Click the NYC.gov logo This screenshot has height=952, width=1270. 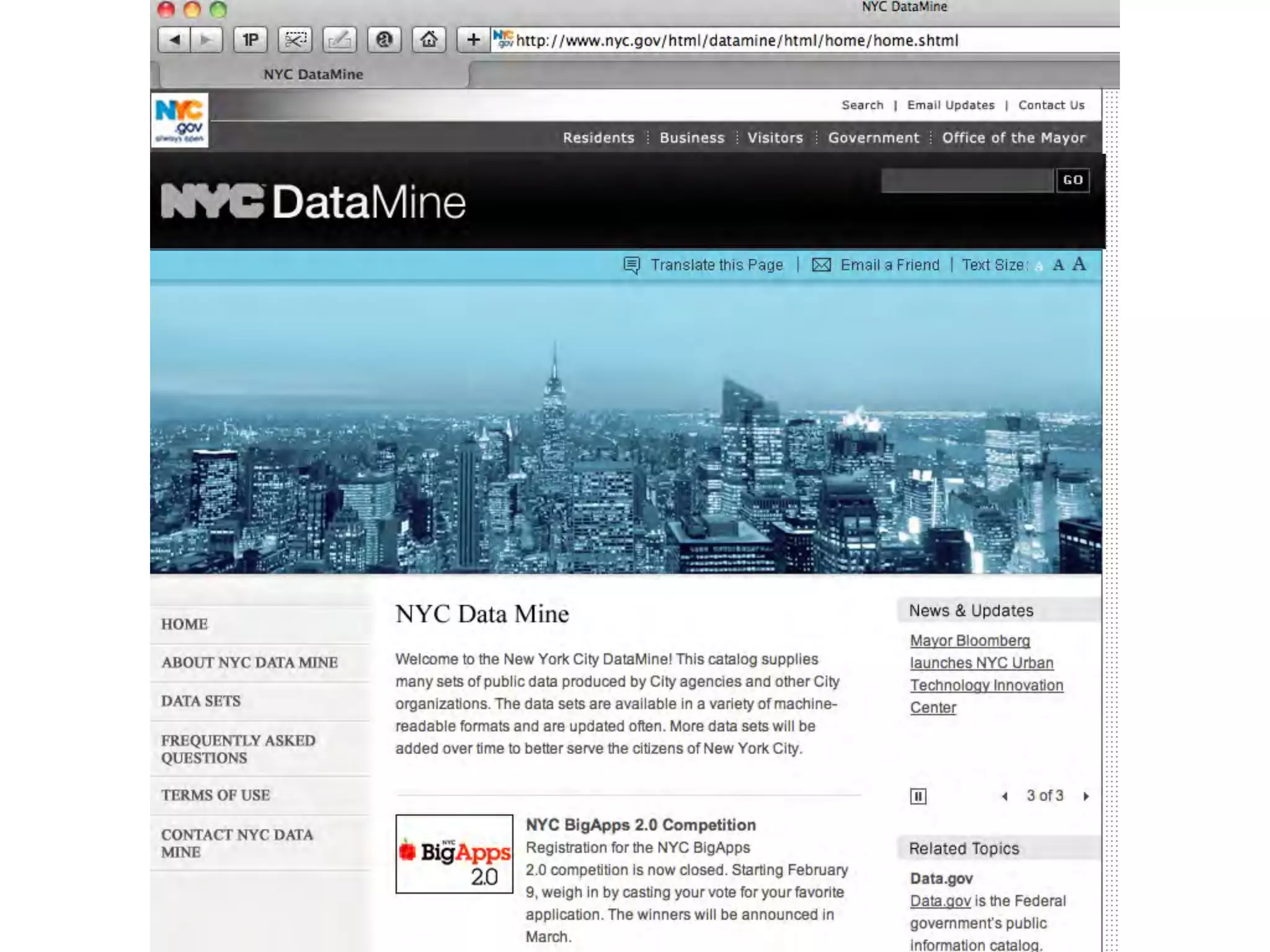[180, 120]
